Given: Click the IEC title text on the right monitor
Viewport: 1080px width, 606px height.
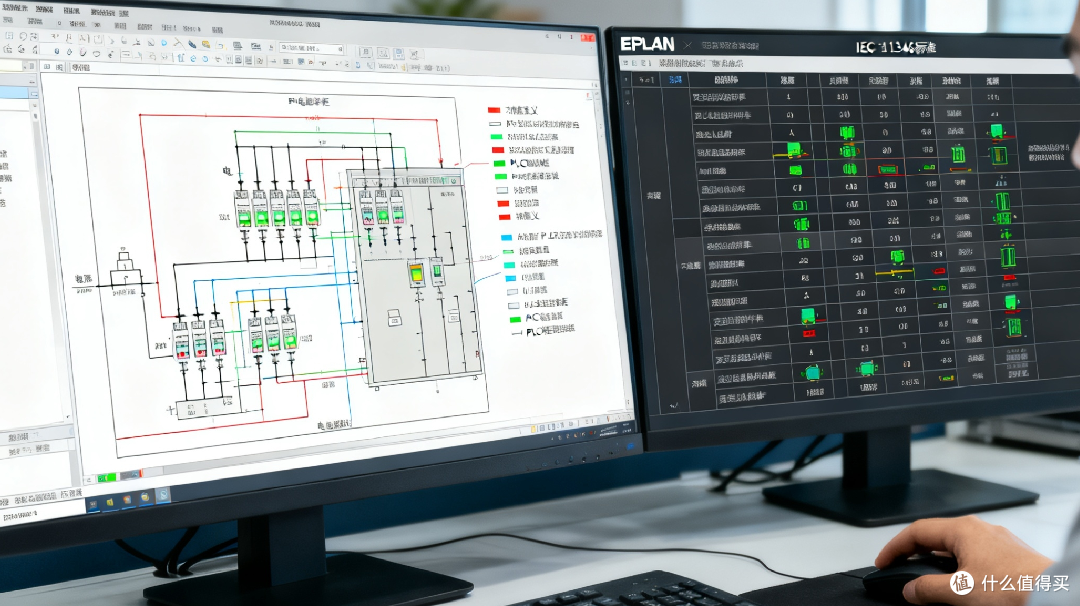Looking at the screenshot, I should click(x=895, y=48).
